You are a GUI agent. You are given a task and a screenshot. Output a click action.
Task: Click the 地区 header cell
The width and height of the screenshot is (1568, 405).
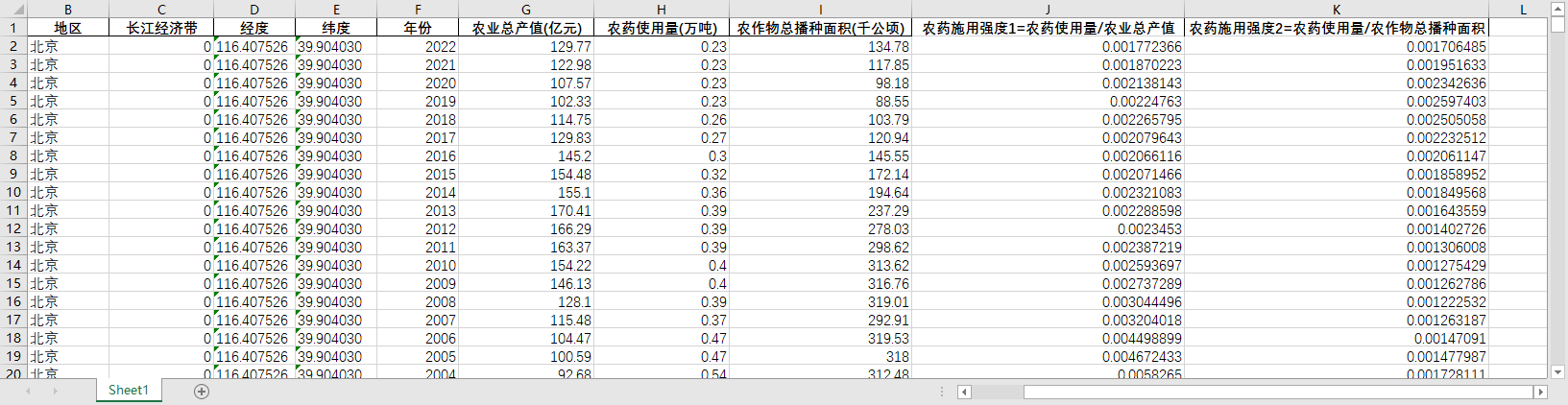point(67,28)
